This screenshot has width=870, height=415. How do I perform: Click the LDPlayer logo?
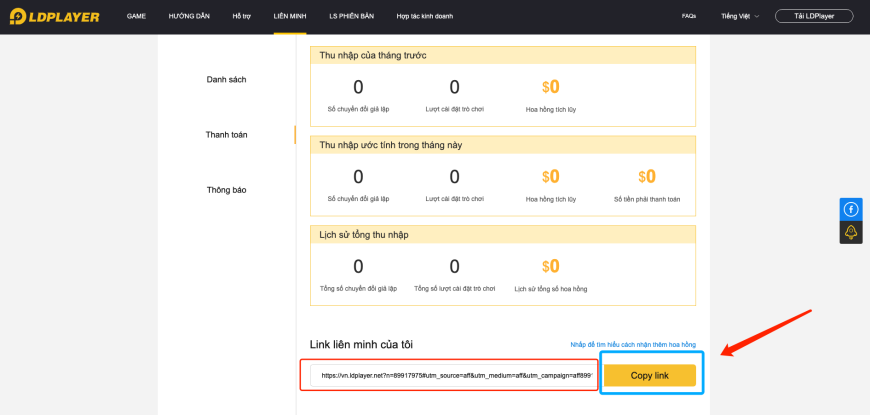tap(54, 17)
